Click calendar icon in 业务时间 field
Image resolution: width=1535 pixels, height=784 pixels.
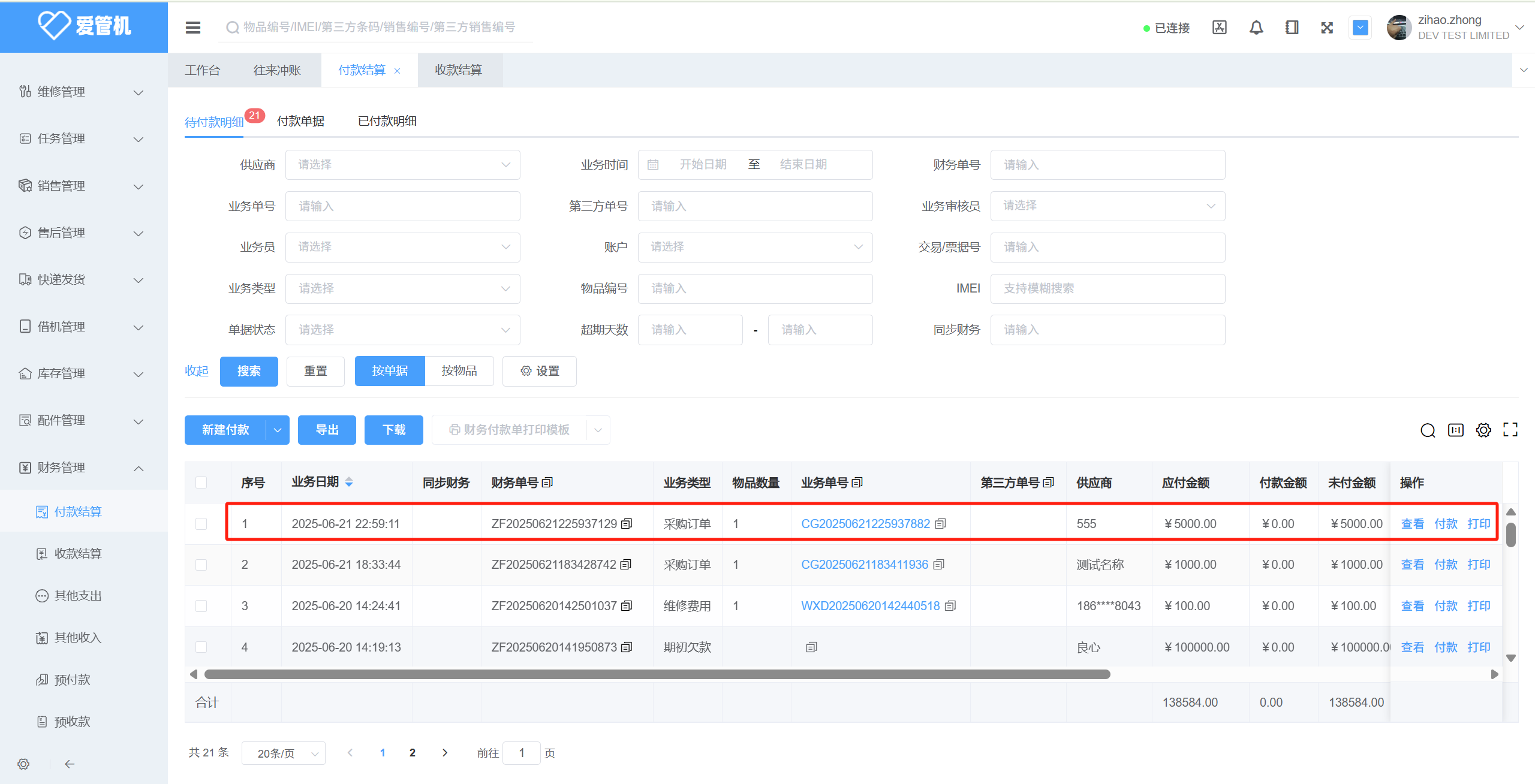pyautogui.click(x=653, y=165)
